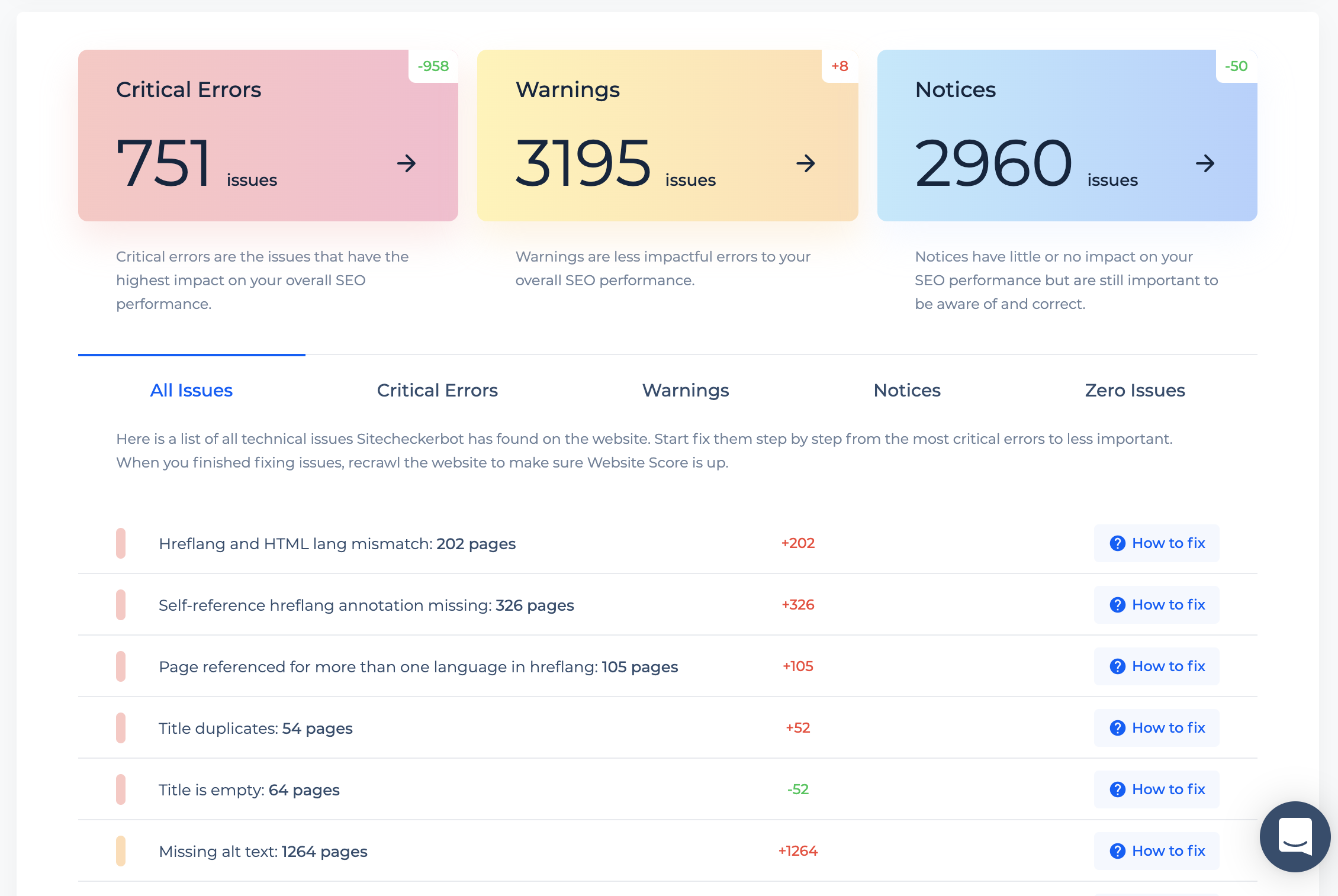Open the Notices section tab
The height and width of the screenshot is (896, 1338).
click(906, 390)
